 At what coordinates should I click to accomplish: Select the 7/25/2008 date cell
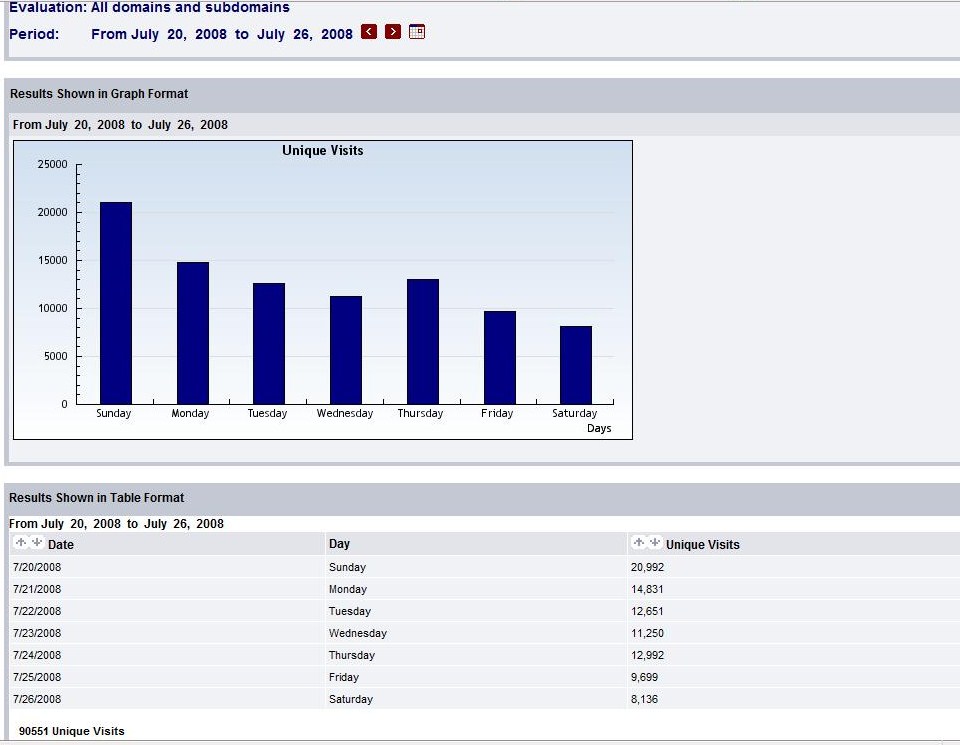click(37, 677)
